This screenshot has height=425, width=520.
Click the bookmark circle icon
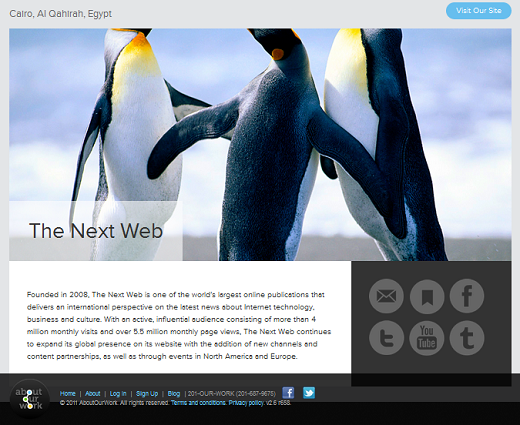[x=427, y=296]
